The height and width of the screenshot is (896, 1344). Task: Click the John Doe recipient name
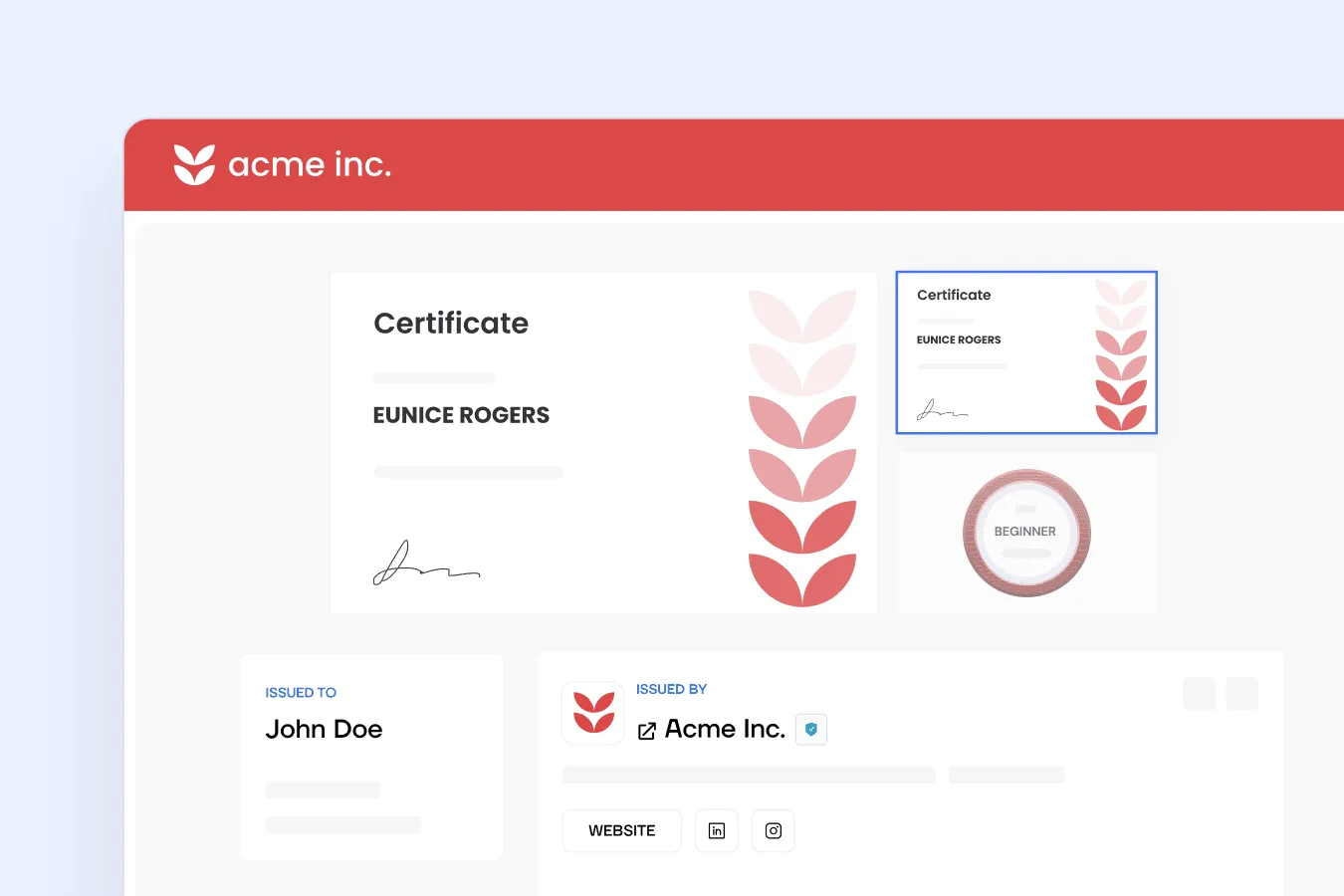coord(324,729)
